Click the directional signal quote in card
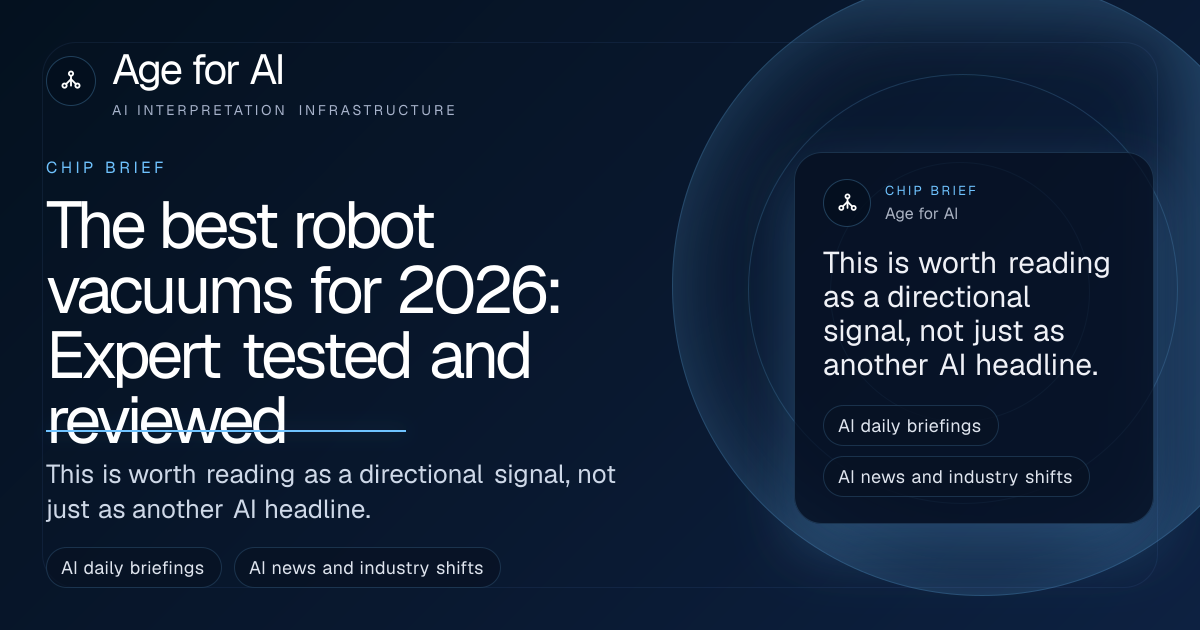This screenshot has height=630, width=1200. point(966,314)
